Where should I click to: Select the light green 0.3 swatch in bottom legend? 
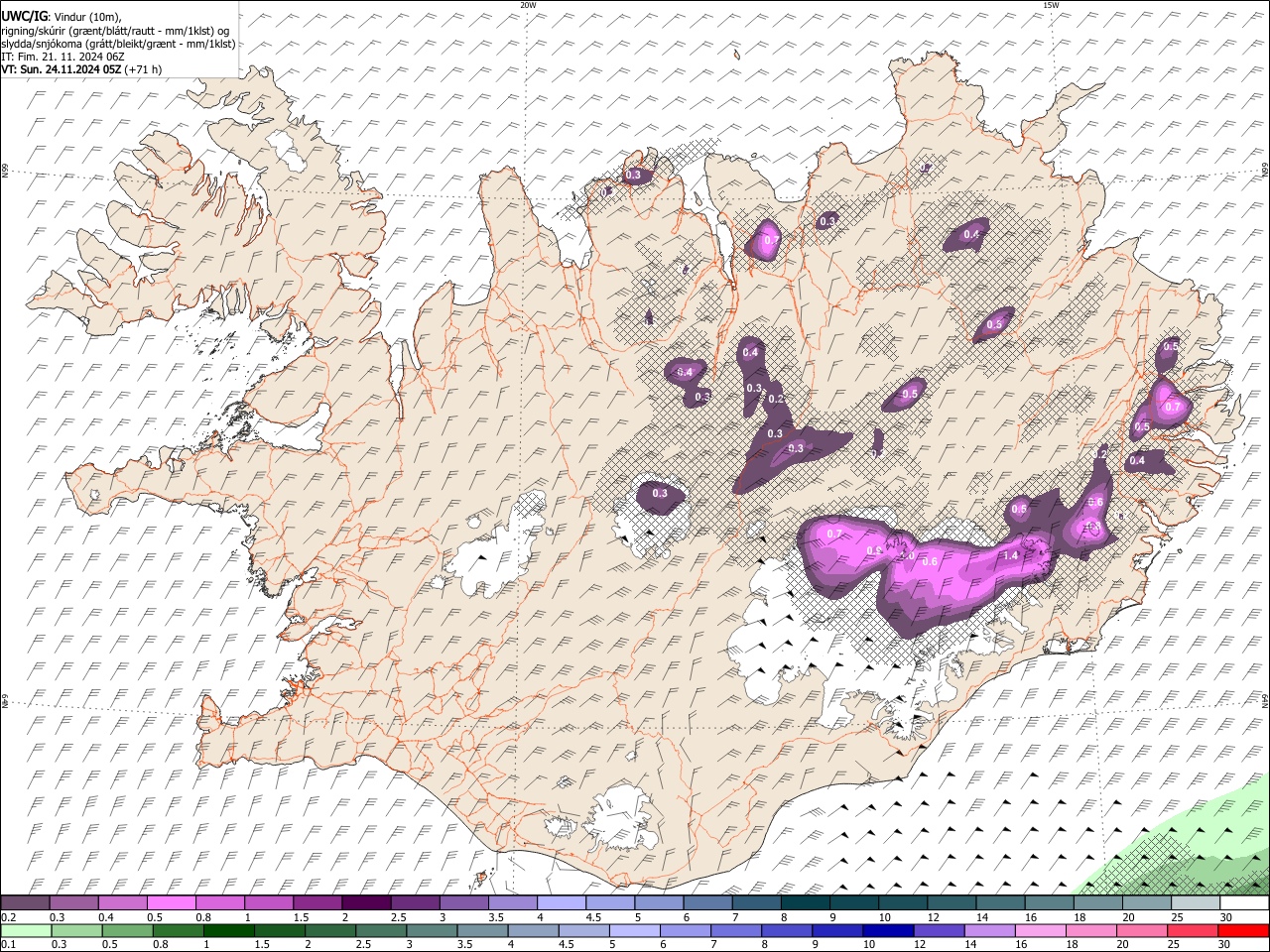[76, 930]
